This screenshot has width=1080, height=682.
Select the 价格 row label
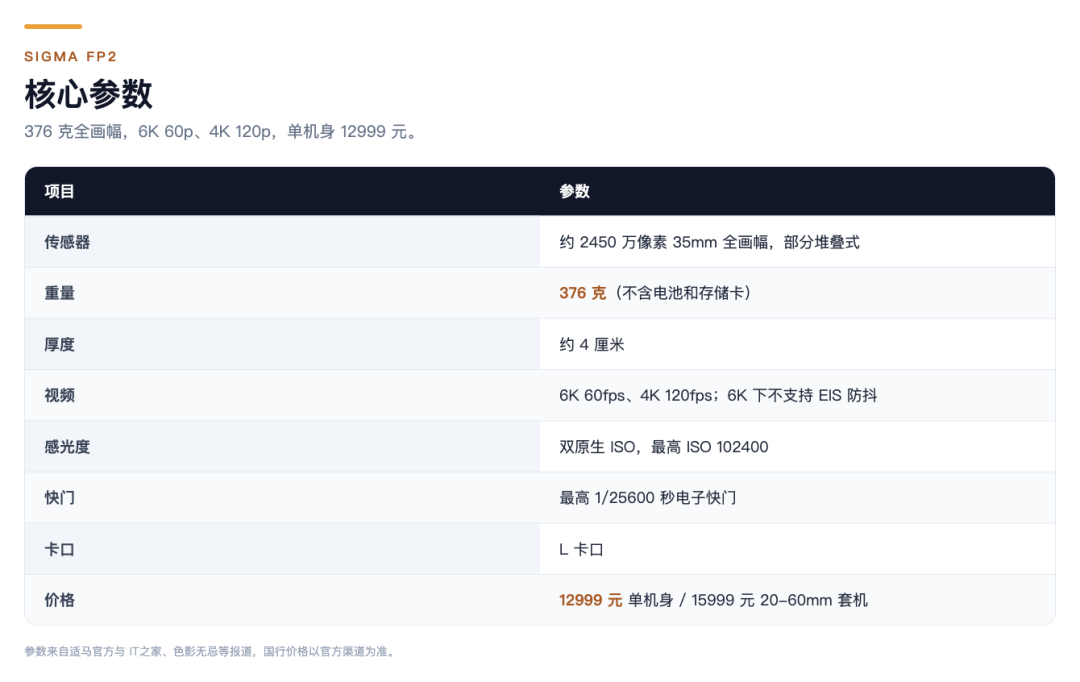click(59, 601)
